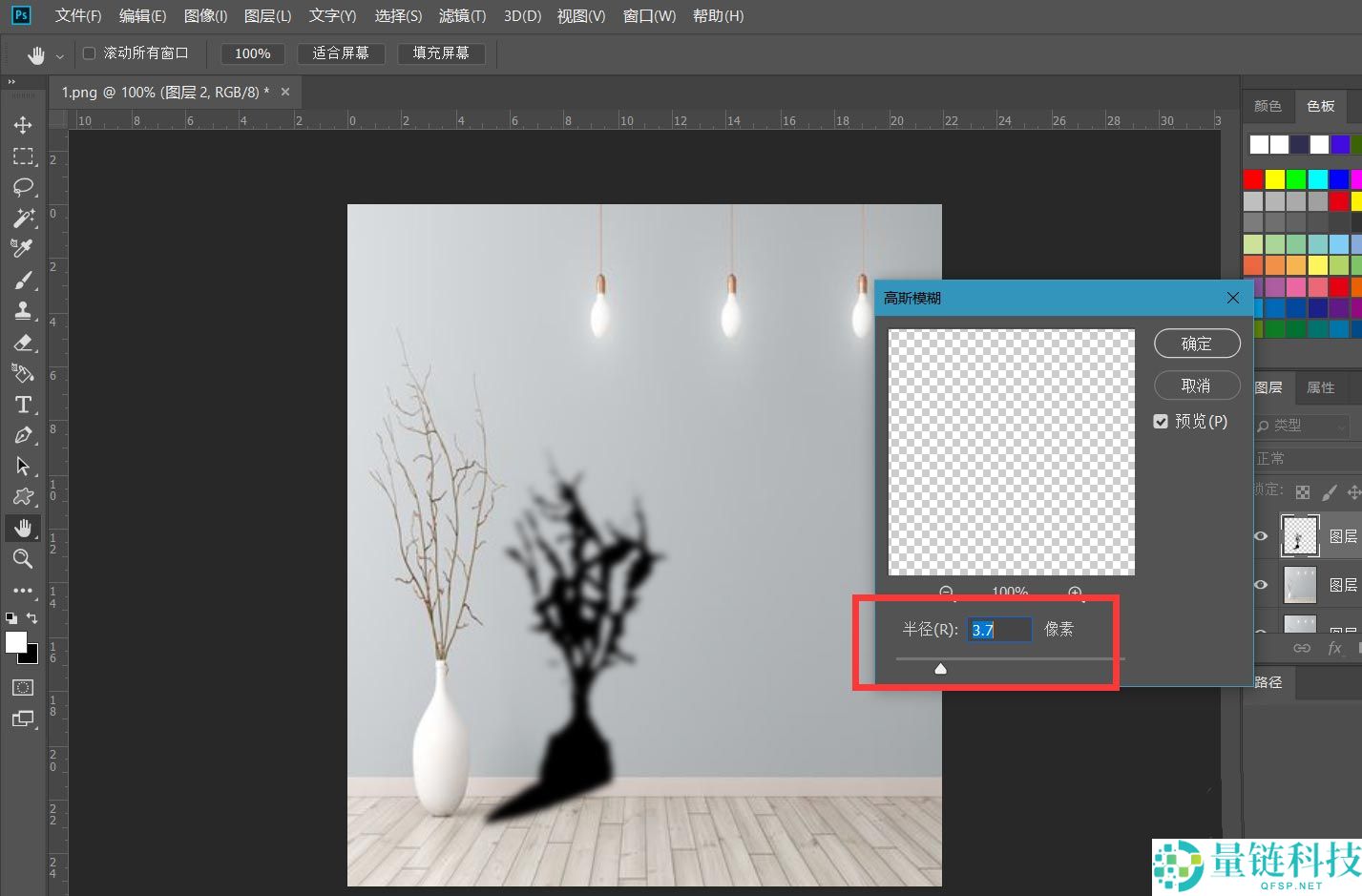Image resolution: width=1362 pixels, height=896 pixels.
Task: Open the 滤镜(T) menu
Action: pyautogui.click(x=462, y=16)
